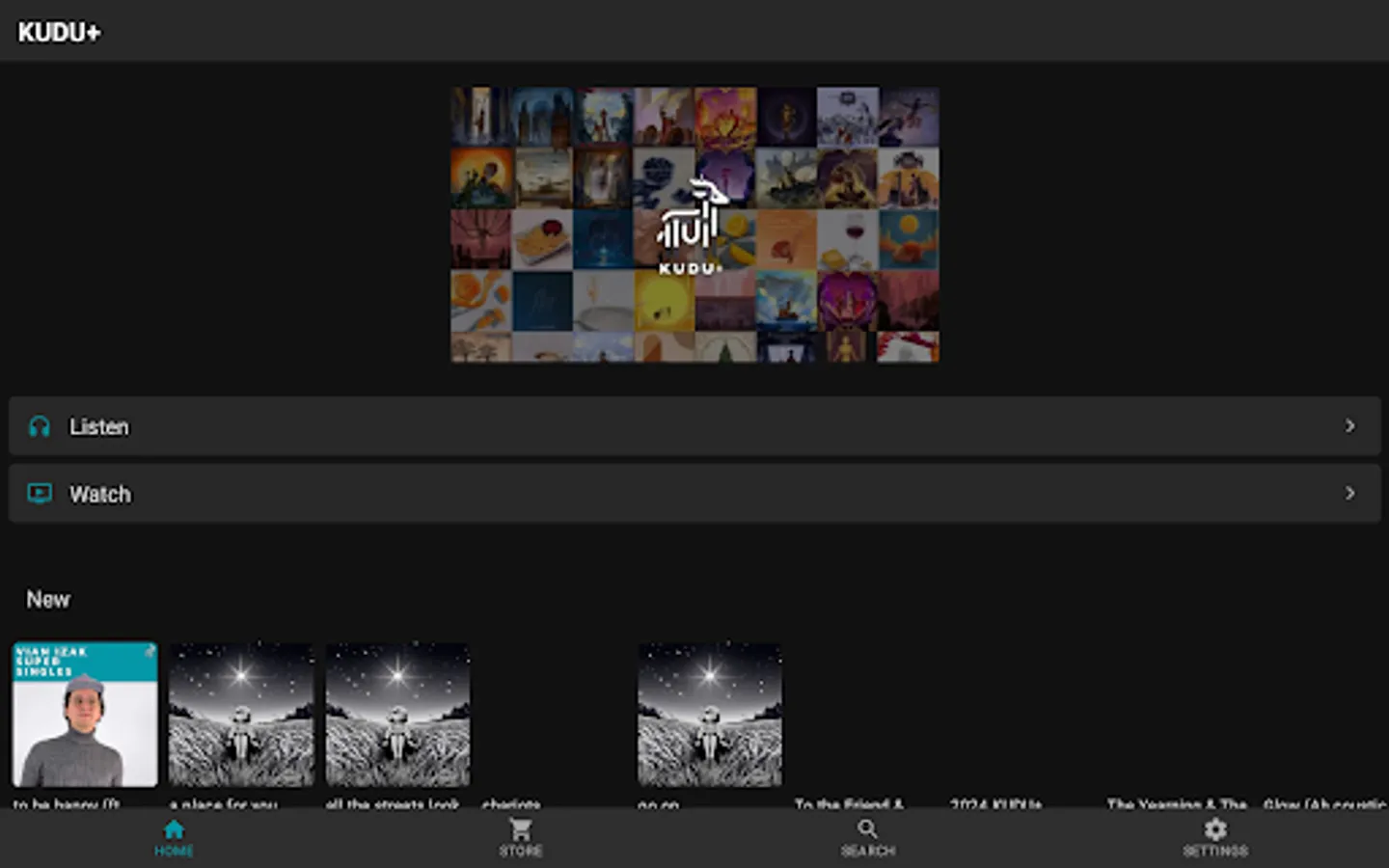Open the 'to be happy' Vian Izak single
This screenshot has width=1389, height=868.
(84, 716)
